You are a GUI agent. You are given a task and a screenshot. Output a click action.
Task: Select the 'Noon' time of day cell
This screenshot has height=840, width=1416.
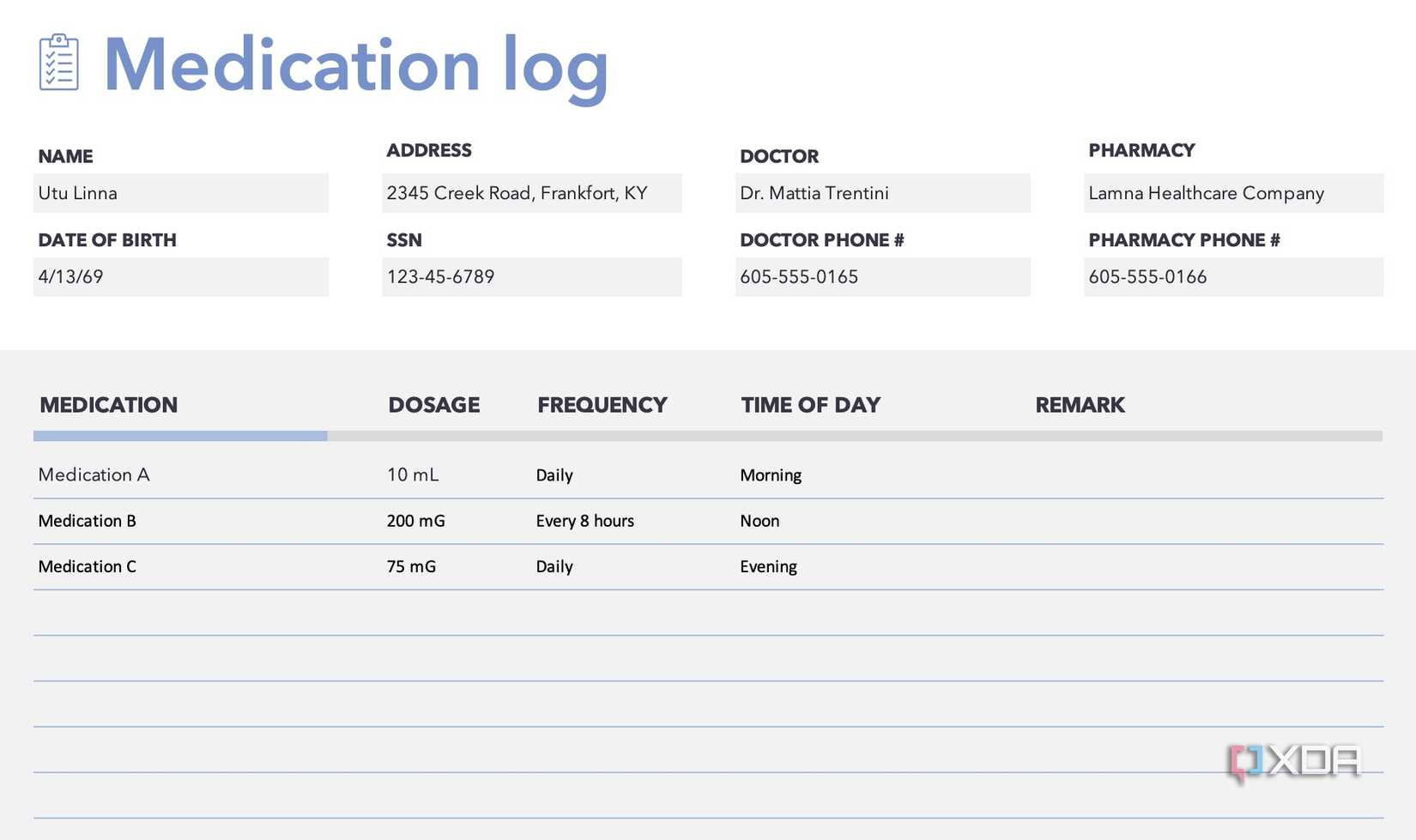[759, 521]
